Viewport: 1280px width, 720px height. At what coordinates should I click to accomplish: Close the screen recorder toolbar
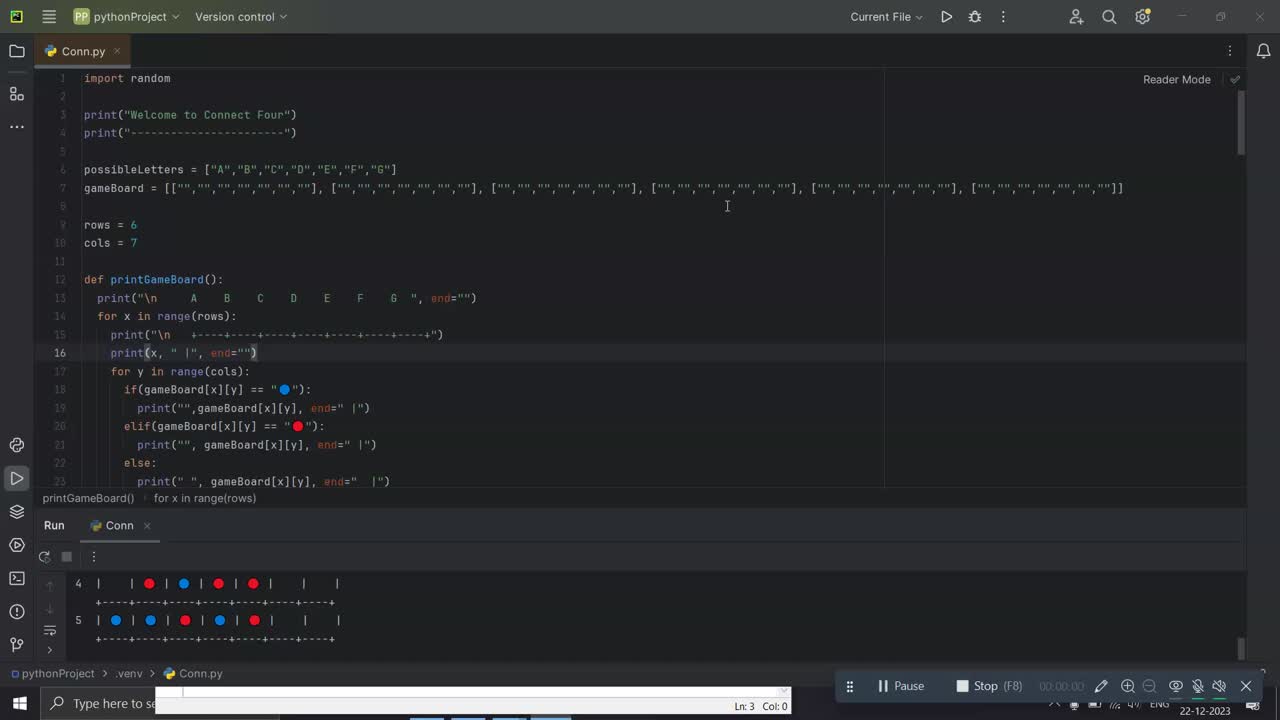tap(1246, 686)
